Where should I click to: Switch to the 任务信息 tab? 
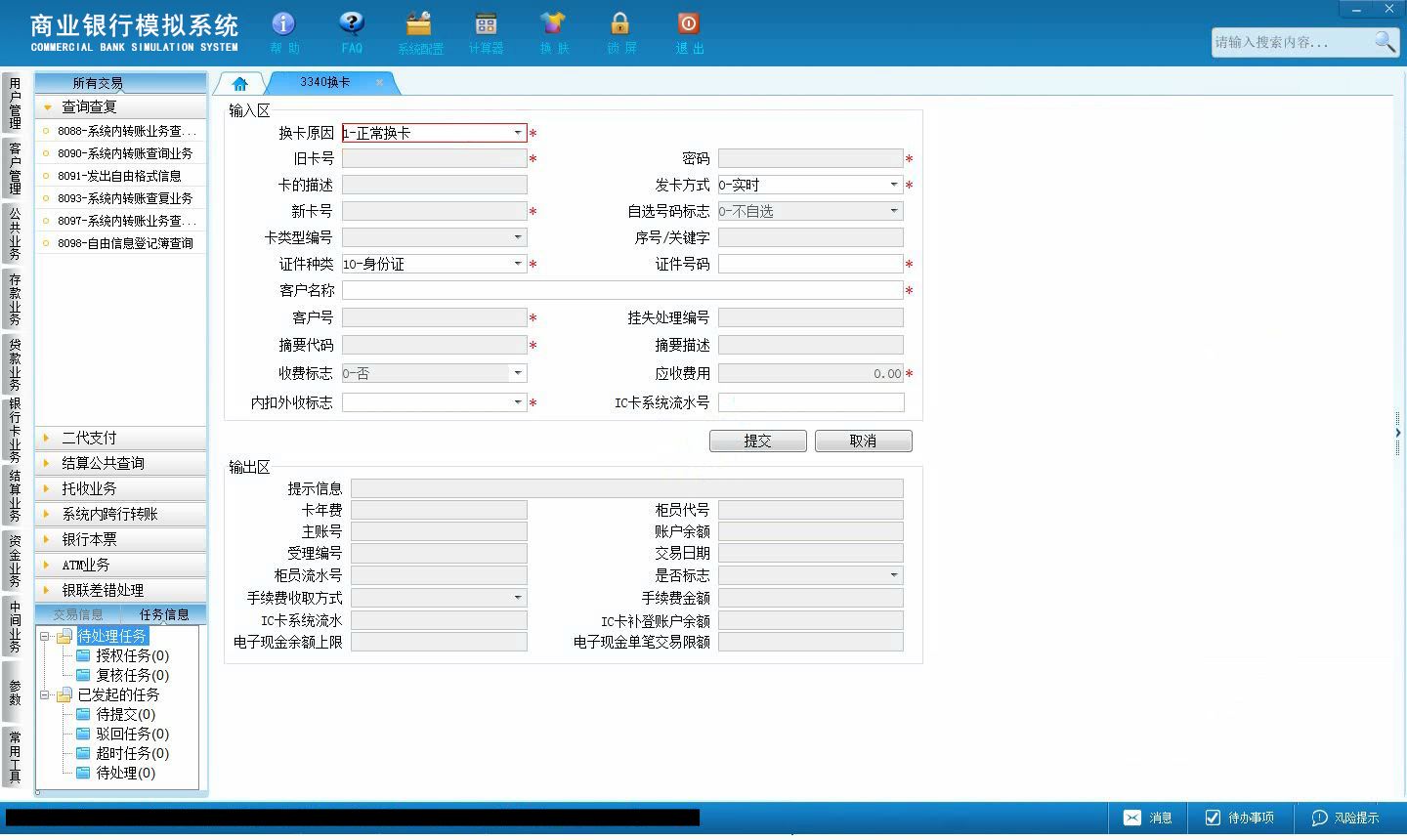point(164,614)
